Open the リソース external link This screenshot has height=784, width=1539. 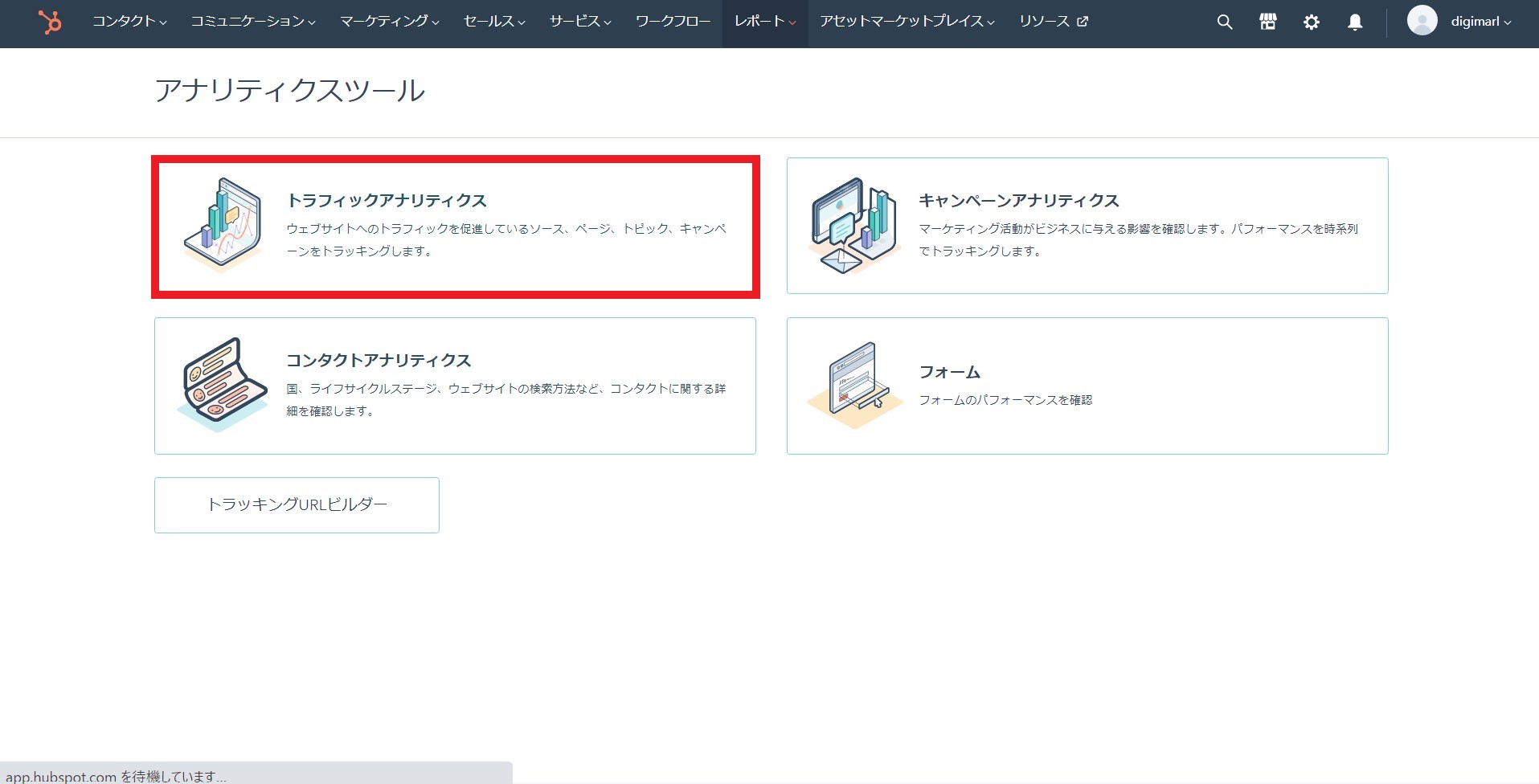(x=1054, y=22)
